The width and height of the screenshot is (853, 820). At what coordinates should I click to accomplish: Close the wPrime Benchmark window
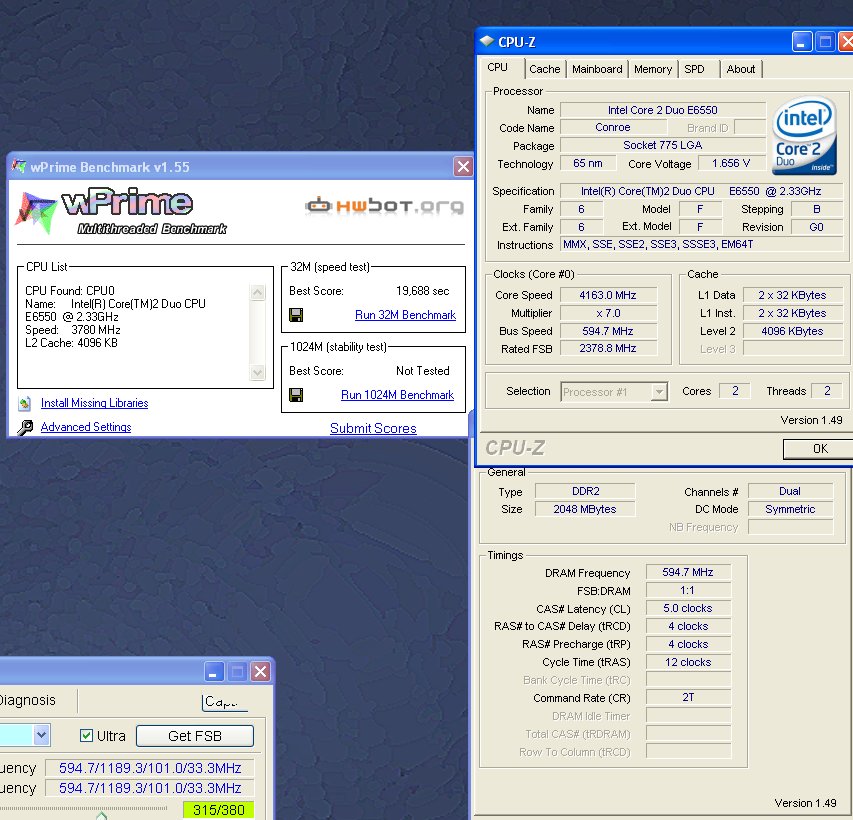463,167
